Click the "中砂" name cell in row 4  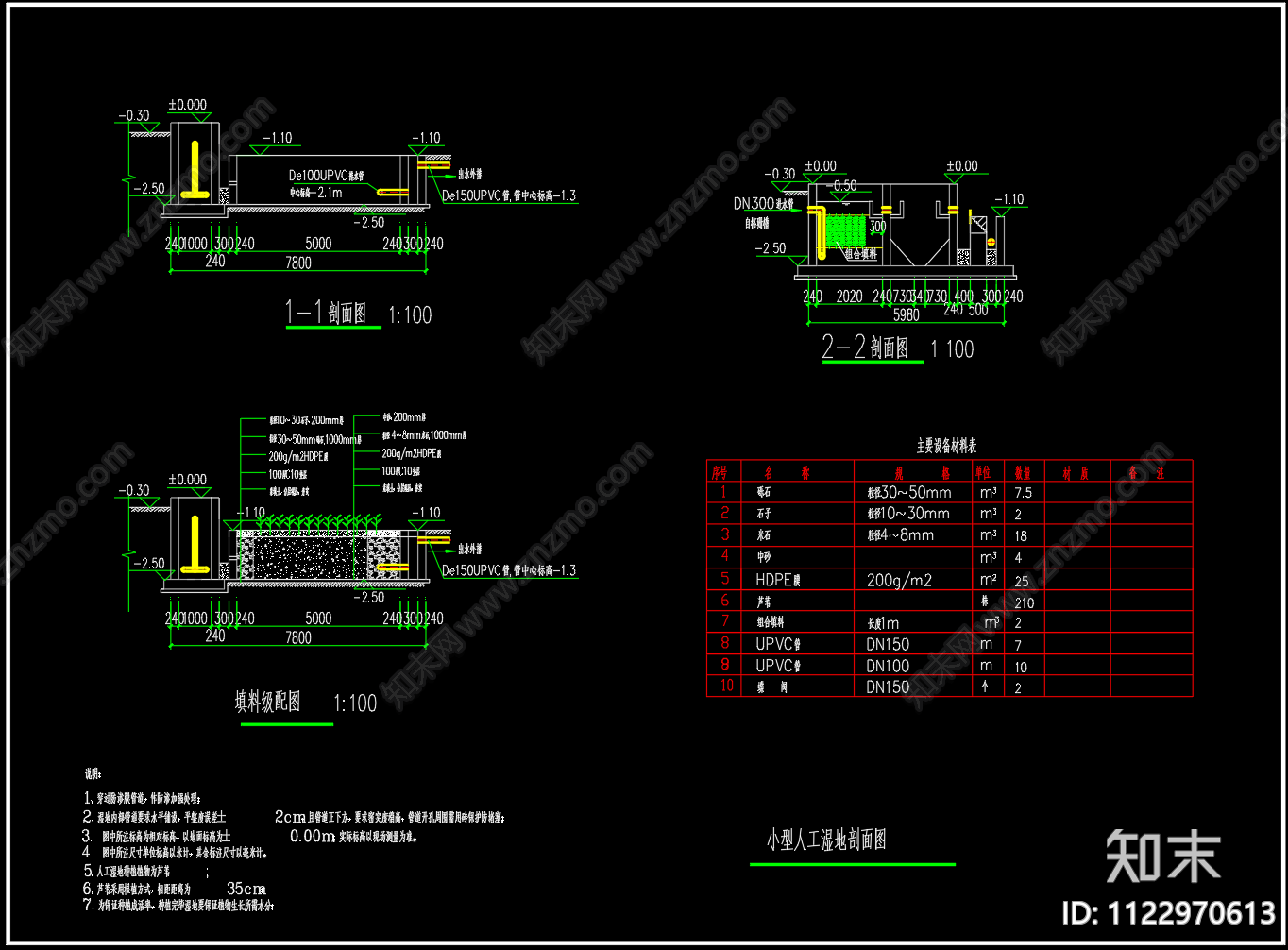pyautogui.click(x=764, y=558)
